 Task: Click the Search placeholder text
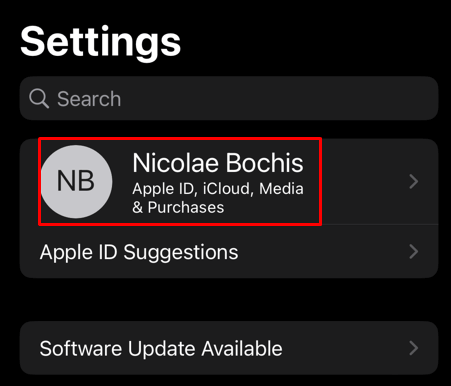(x=89, y=99)
